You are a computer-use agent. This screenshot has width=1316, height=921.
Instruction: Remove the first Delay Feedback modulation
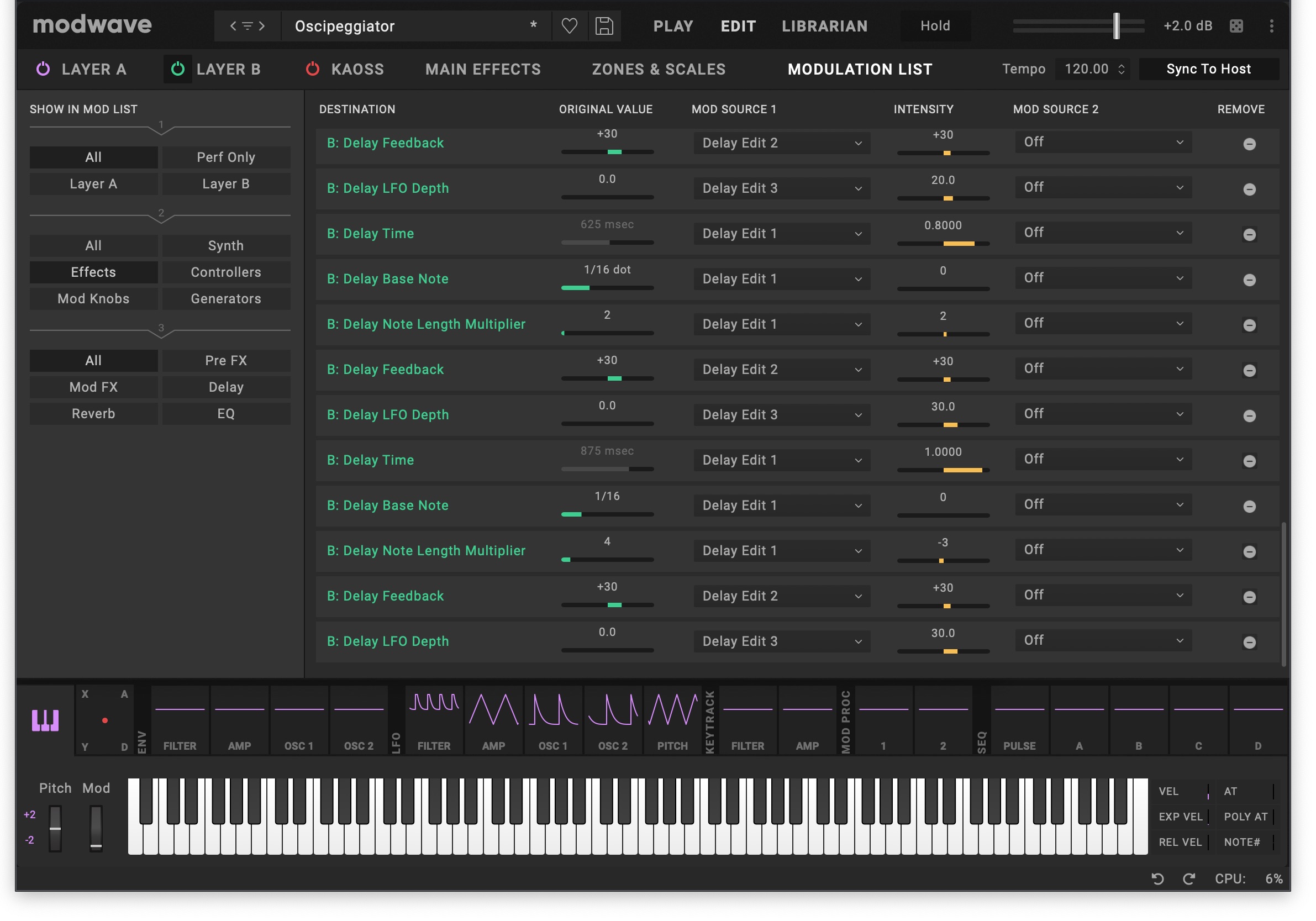[x=1250, y=144]
